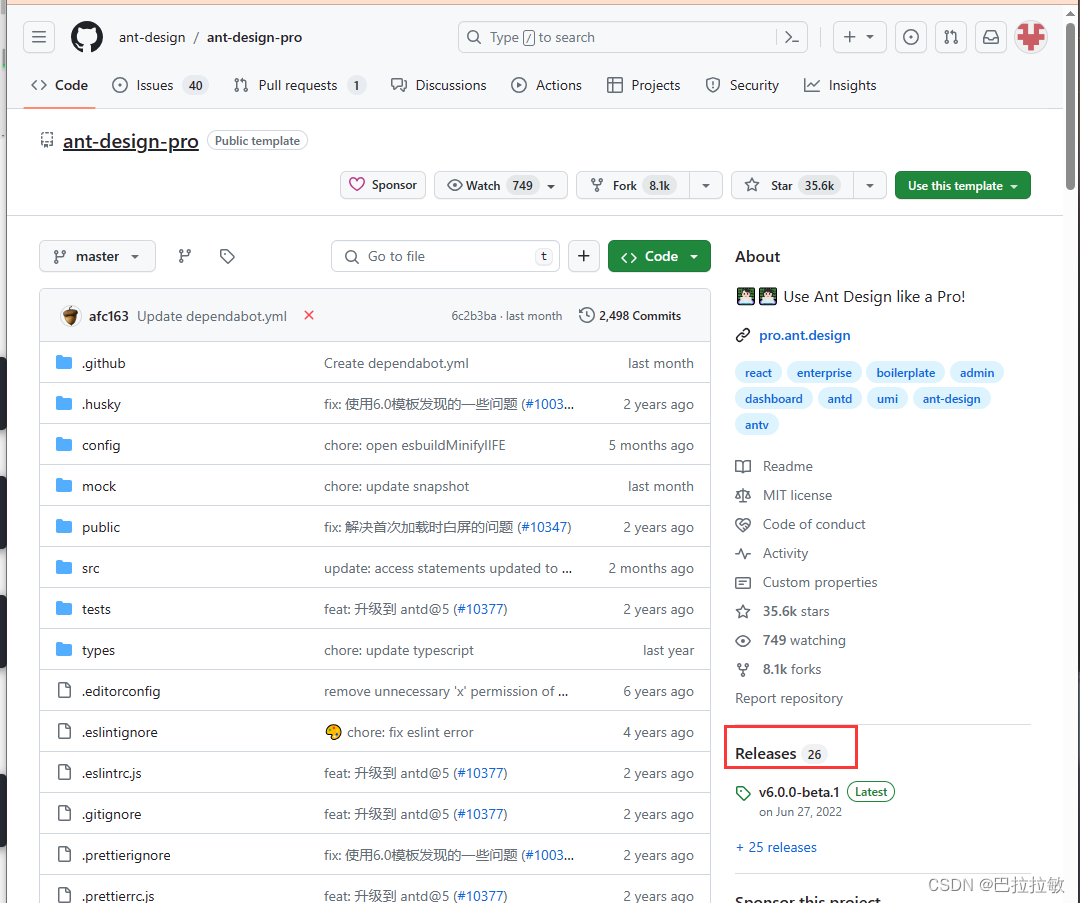The height and width of the screenshot is (903, 1080).
Task: Click the failed status X icon
Action: (x=309, y=315)
